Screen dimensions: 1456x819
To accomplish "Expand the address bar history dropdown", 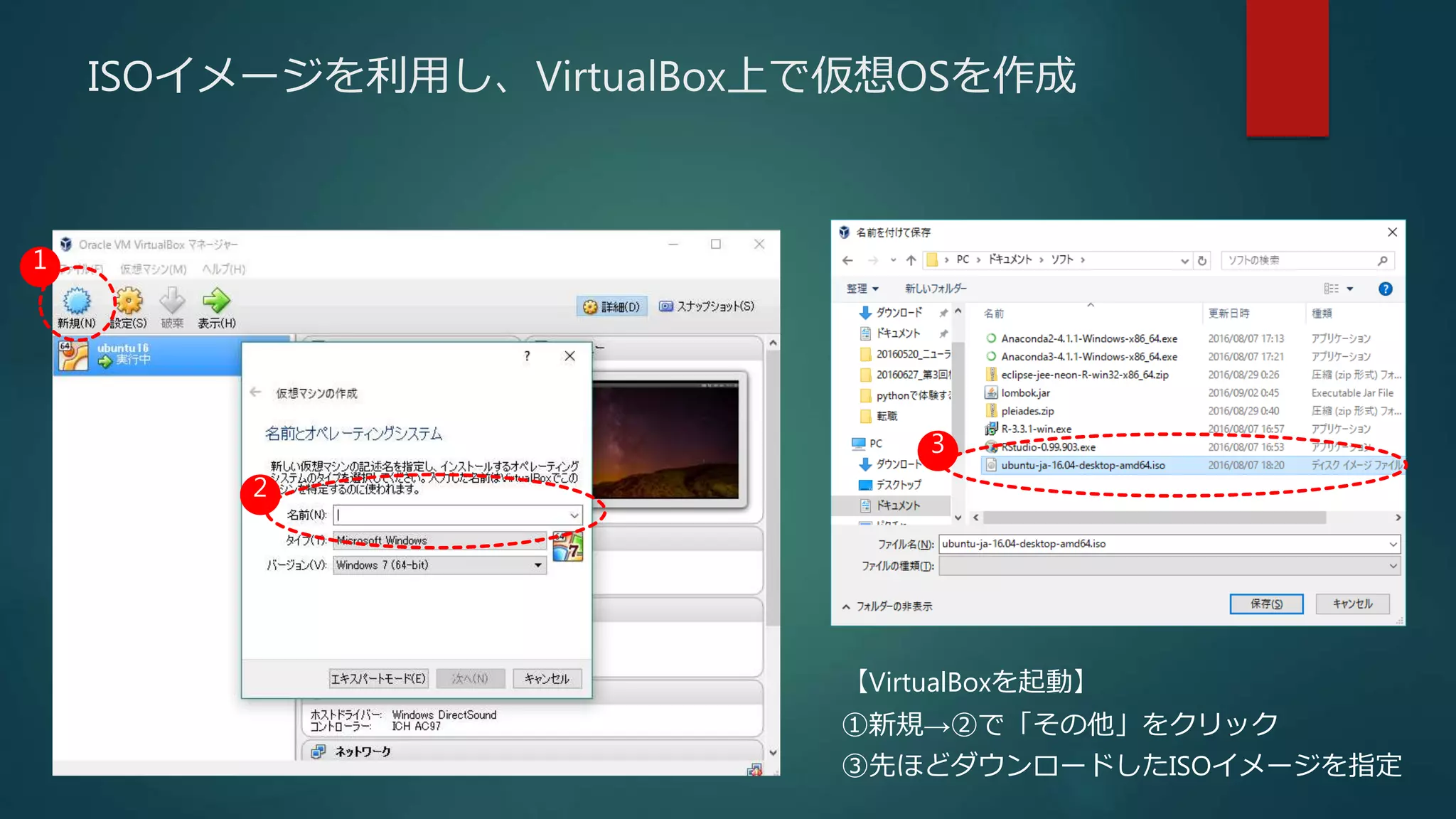I will [1184, 261].
